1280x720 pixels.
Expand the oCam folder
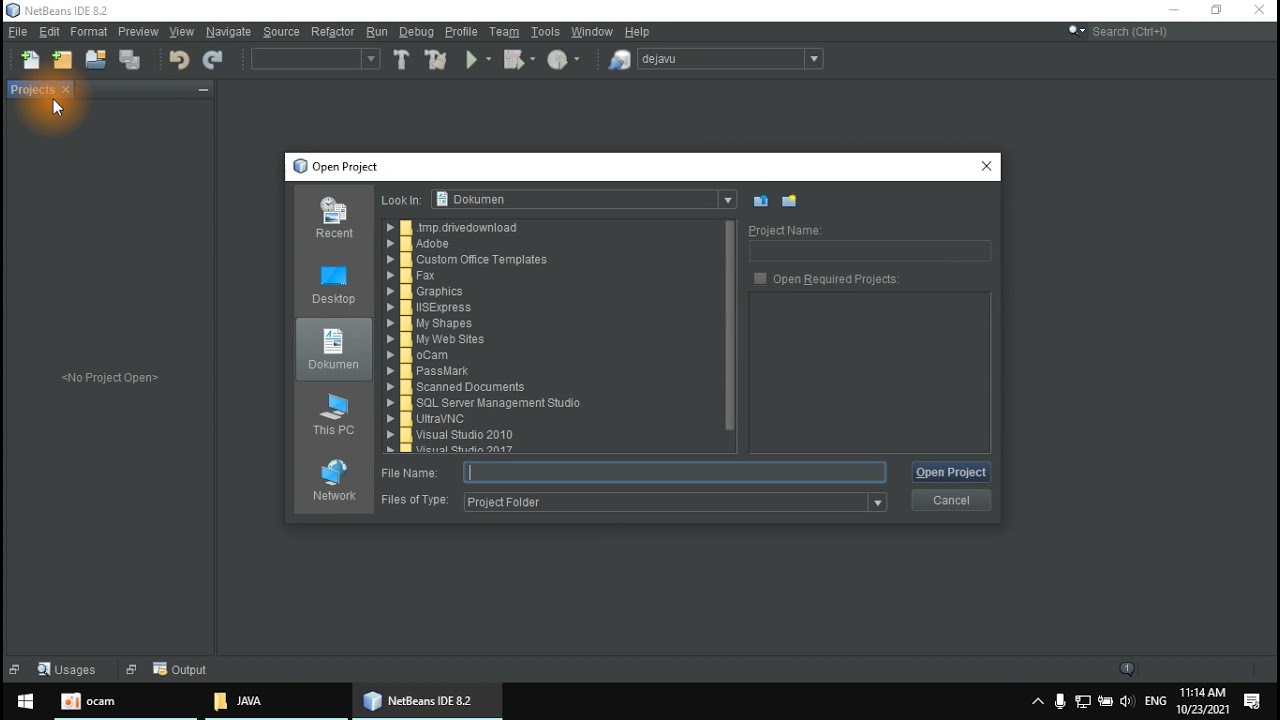click(391, 355)
